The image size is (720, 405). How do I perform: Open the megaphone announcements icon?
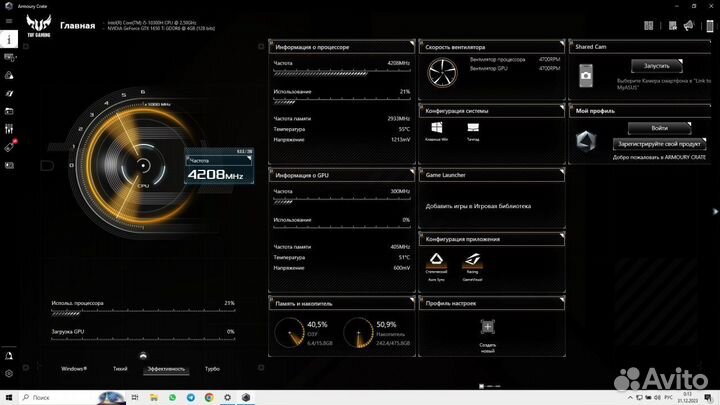click(689, 26)
